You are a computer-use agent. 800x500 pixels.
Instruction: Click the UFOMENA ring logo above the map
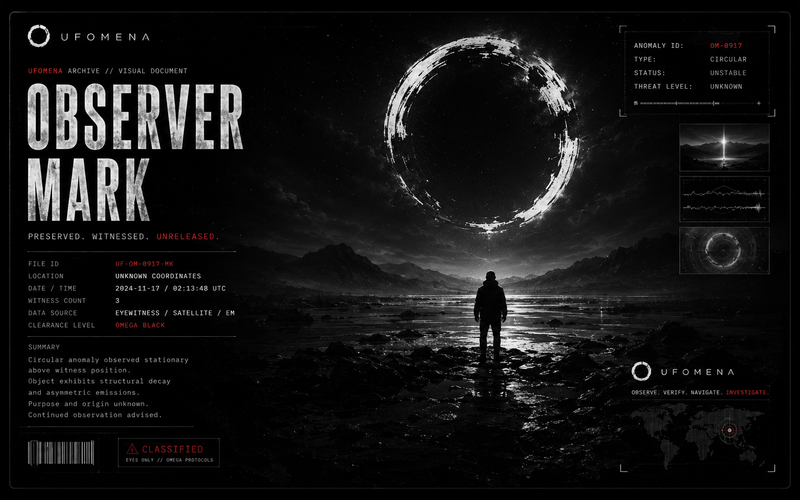(641, 371)
